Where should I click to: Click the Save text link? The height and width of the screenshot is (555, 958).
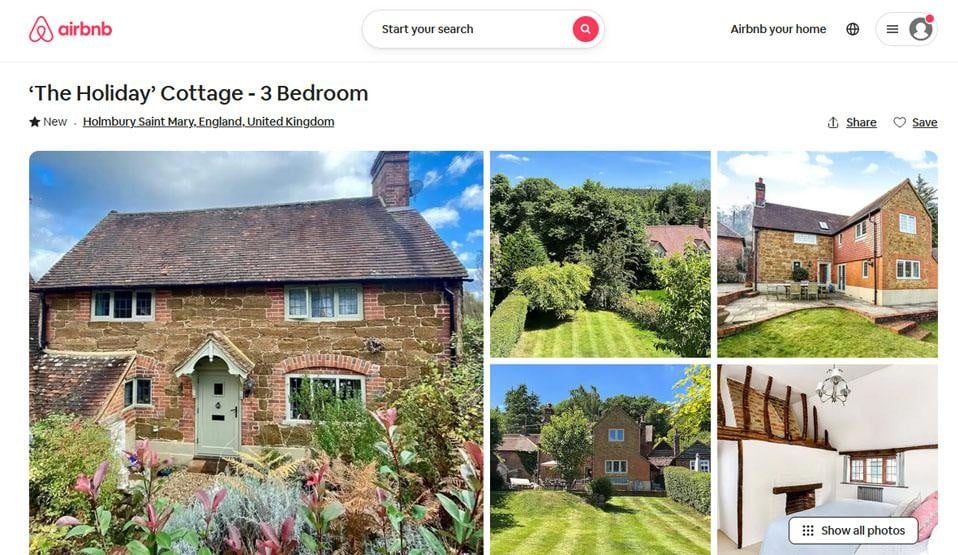pos(924,122)
